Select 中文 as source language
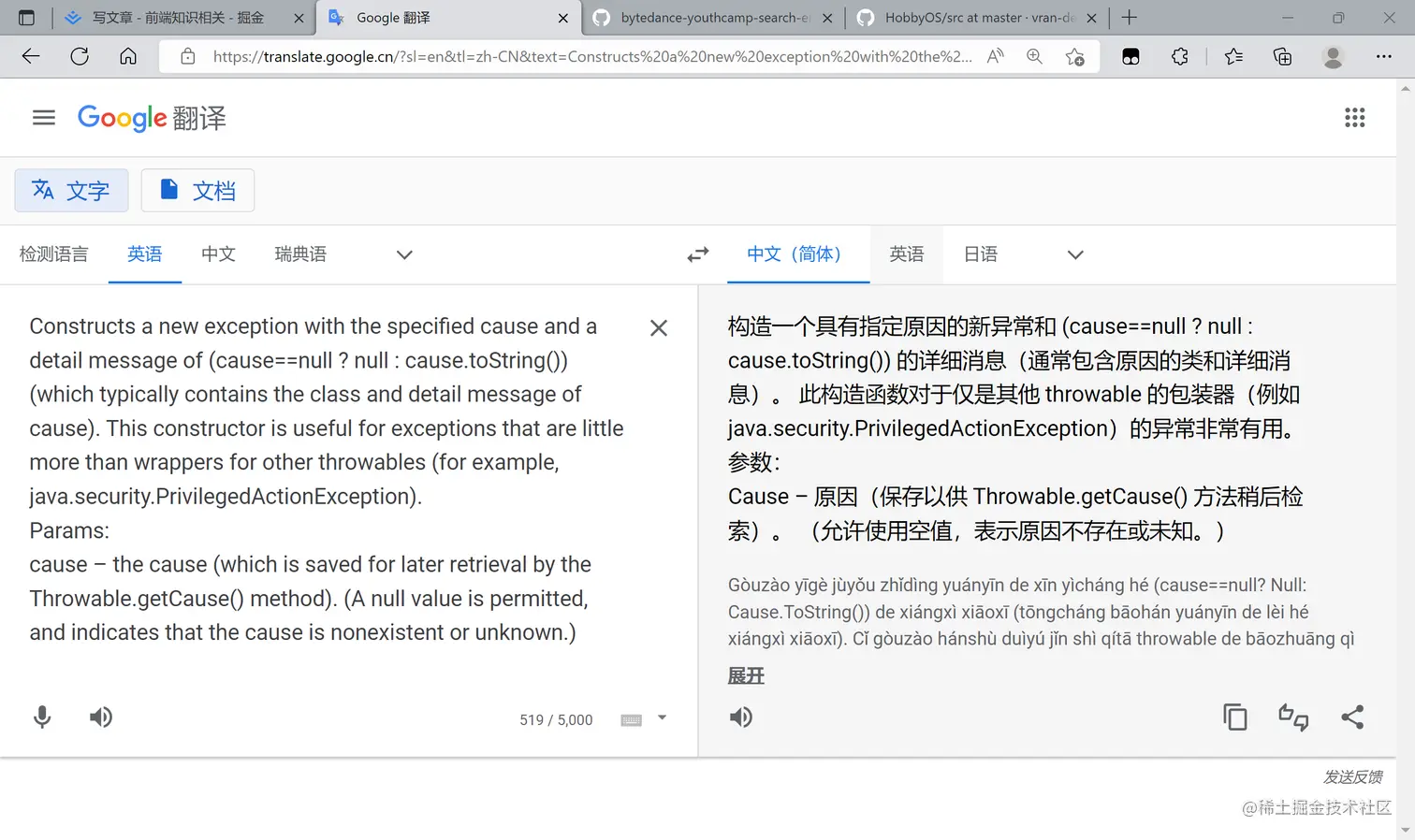 coord(219,254)
